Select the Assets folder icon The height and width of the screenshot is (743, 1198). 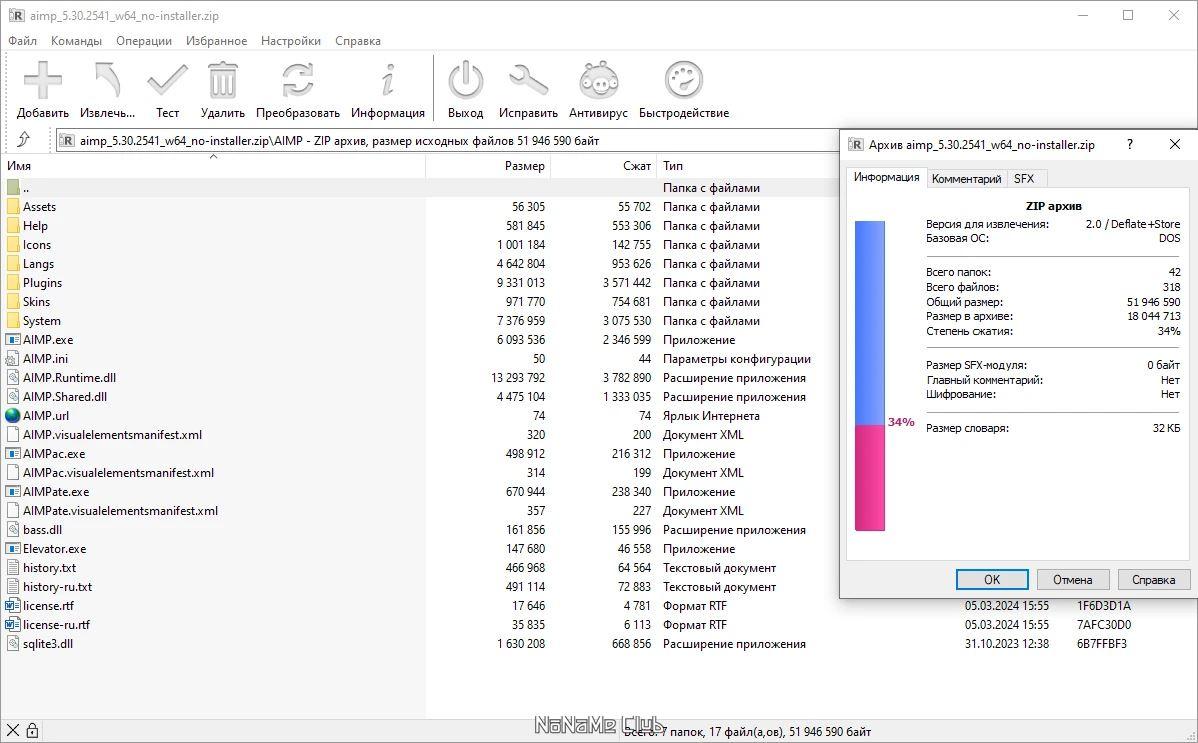coord(12,206)
